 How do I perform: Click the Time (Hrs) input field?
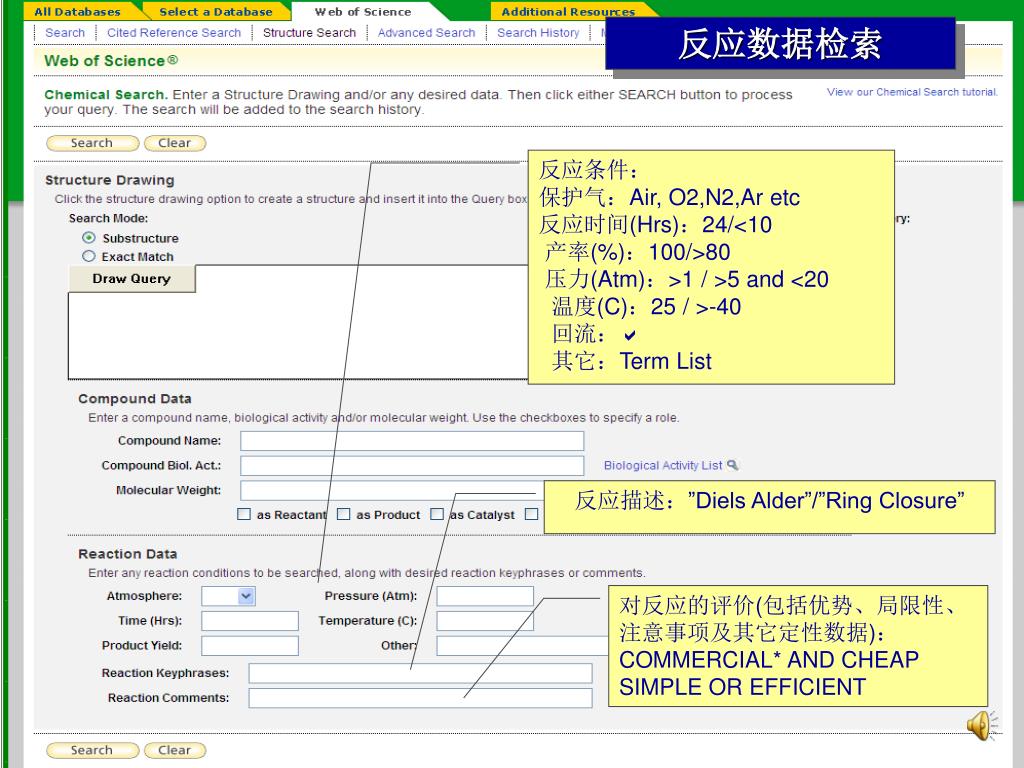249,620
